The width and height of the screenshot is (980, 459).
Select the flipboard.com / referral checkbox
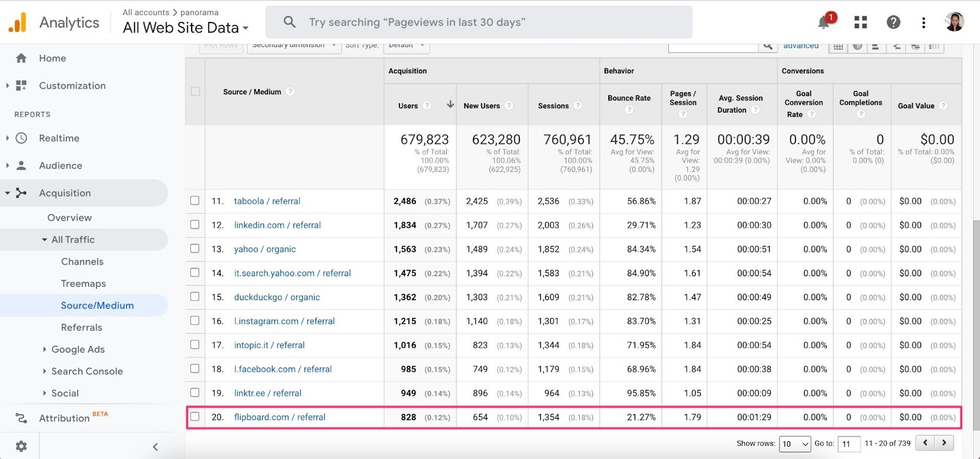195,417
